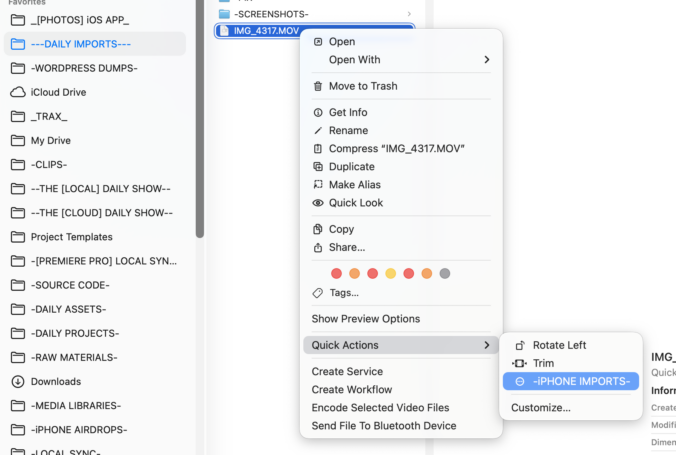Apply the gray color tag
This screenshot has height=455, width=676.
pyautogui.click(x=445, y=273)
